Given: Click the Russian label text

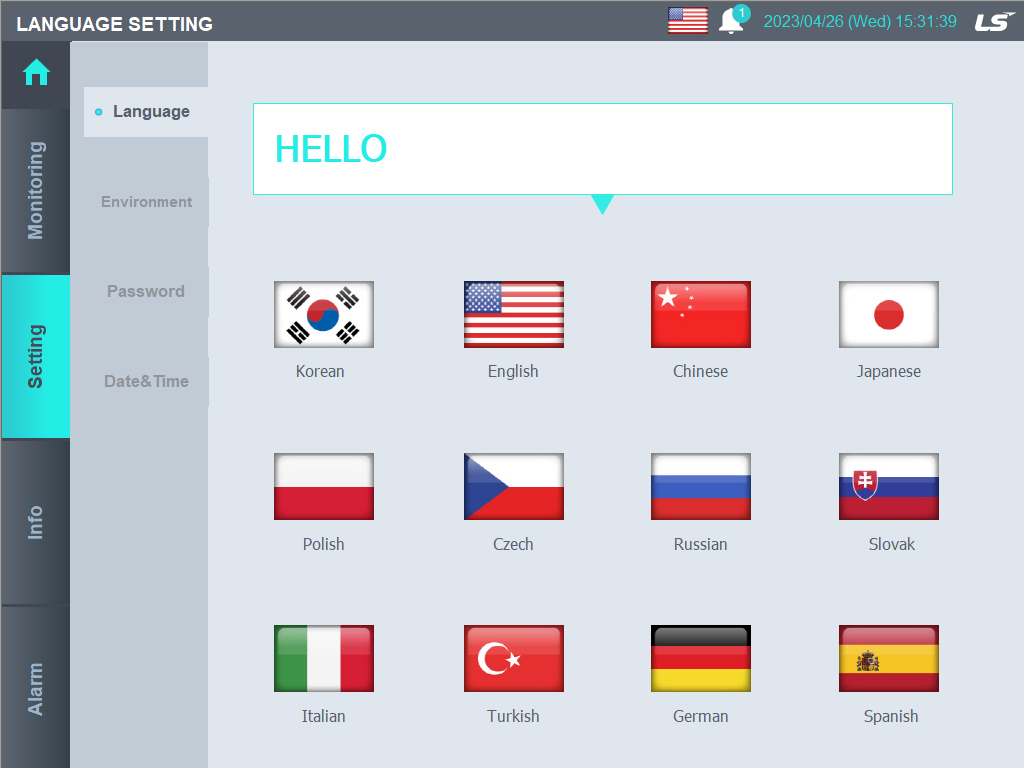Looking at the screenshot, I should 701,544.
